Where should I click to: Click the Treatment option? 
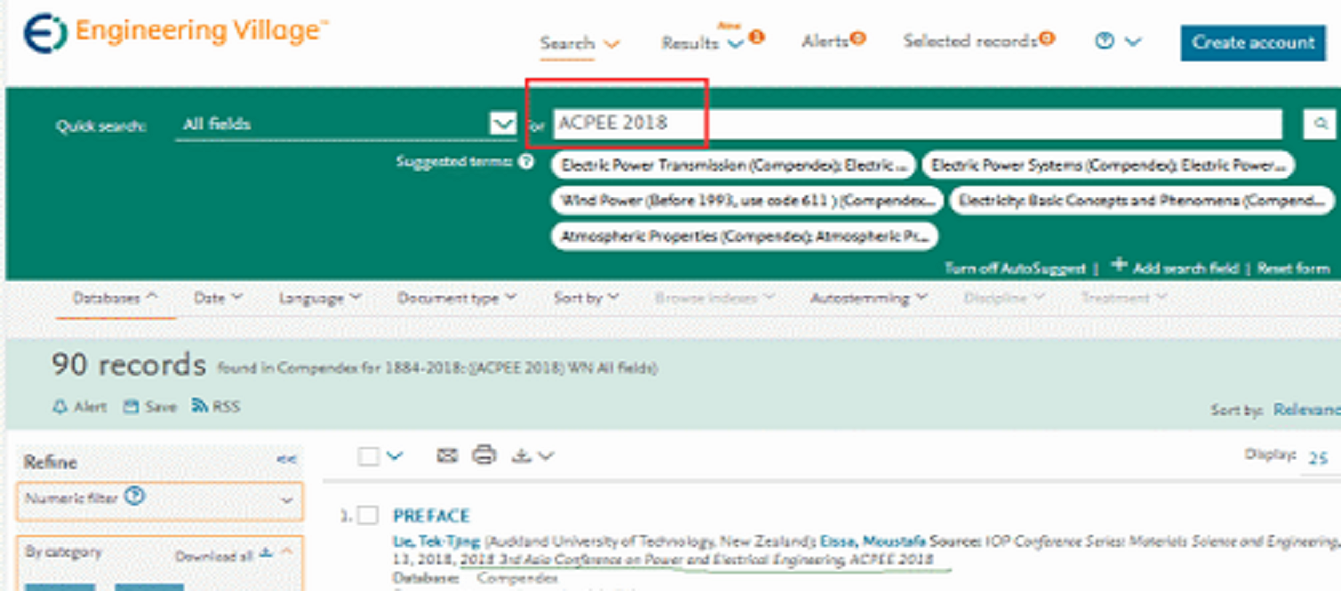tap(1124, 298)
